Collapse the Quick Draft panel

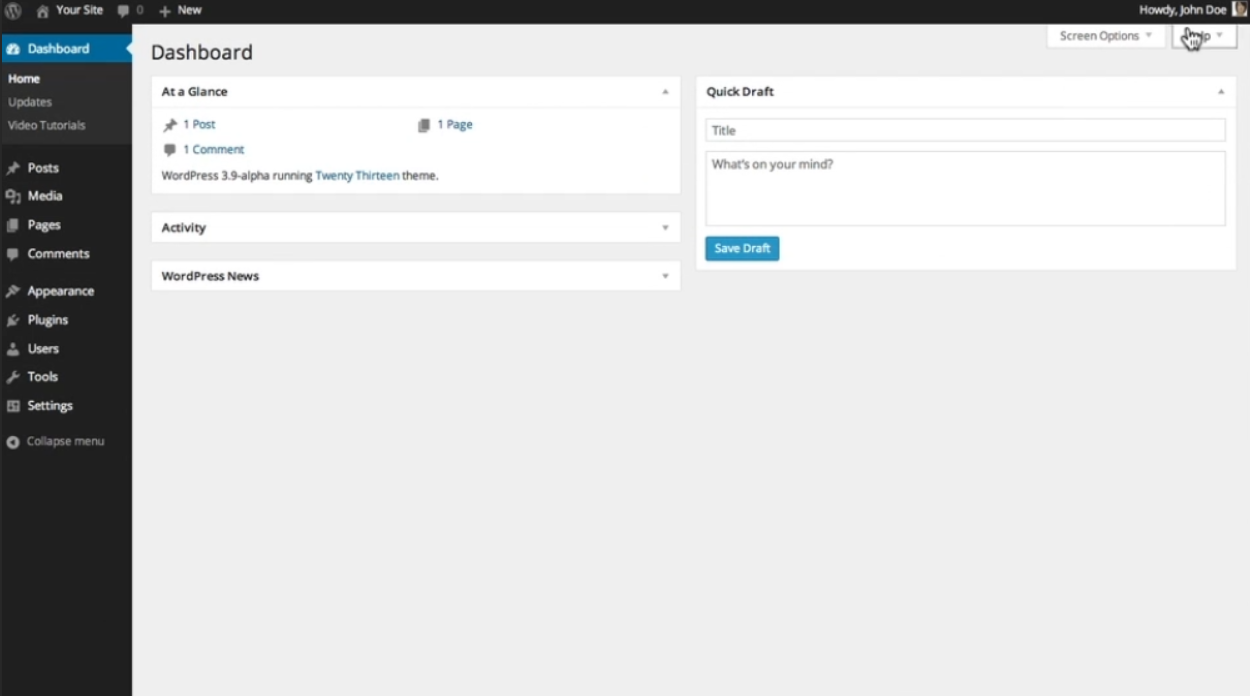coord(1221,92)
